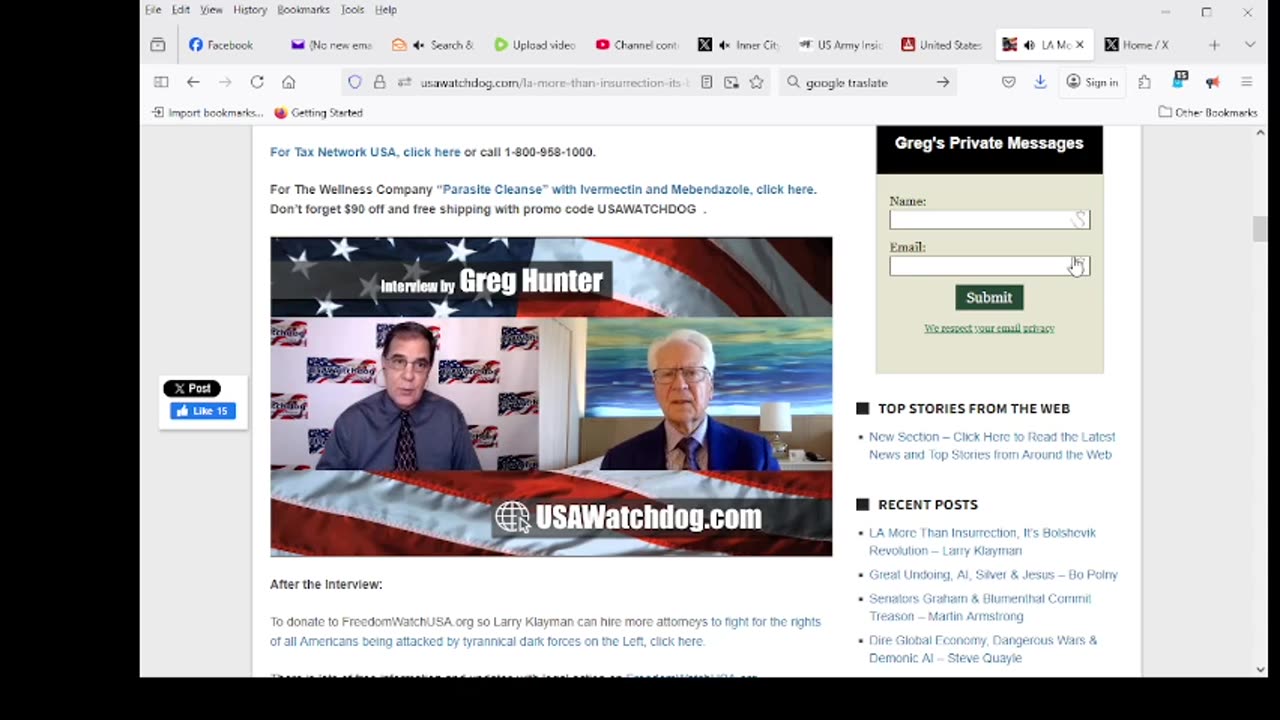Open the Pocket save icon
This screenshot has height=720, width=1280.
1008,82
